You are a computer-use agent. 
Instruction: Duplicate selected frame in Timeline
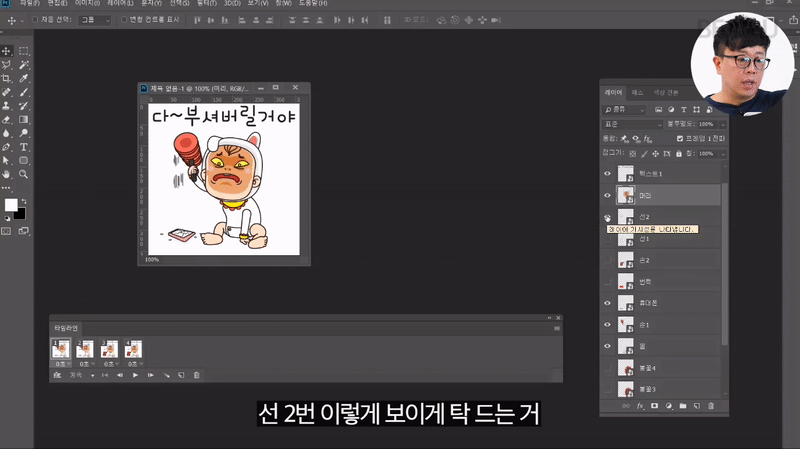(181, 375)
